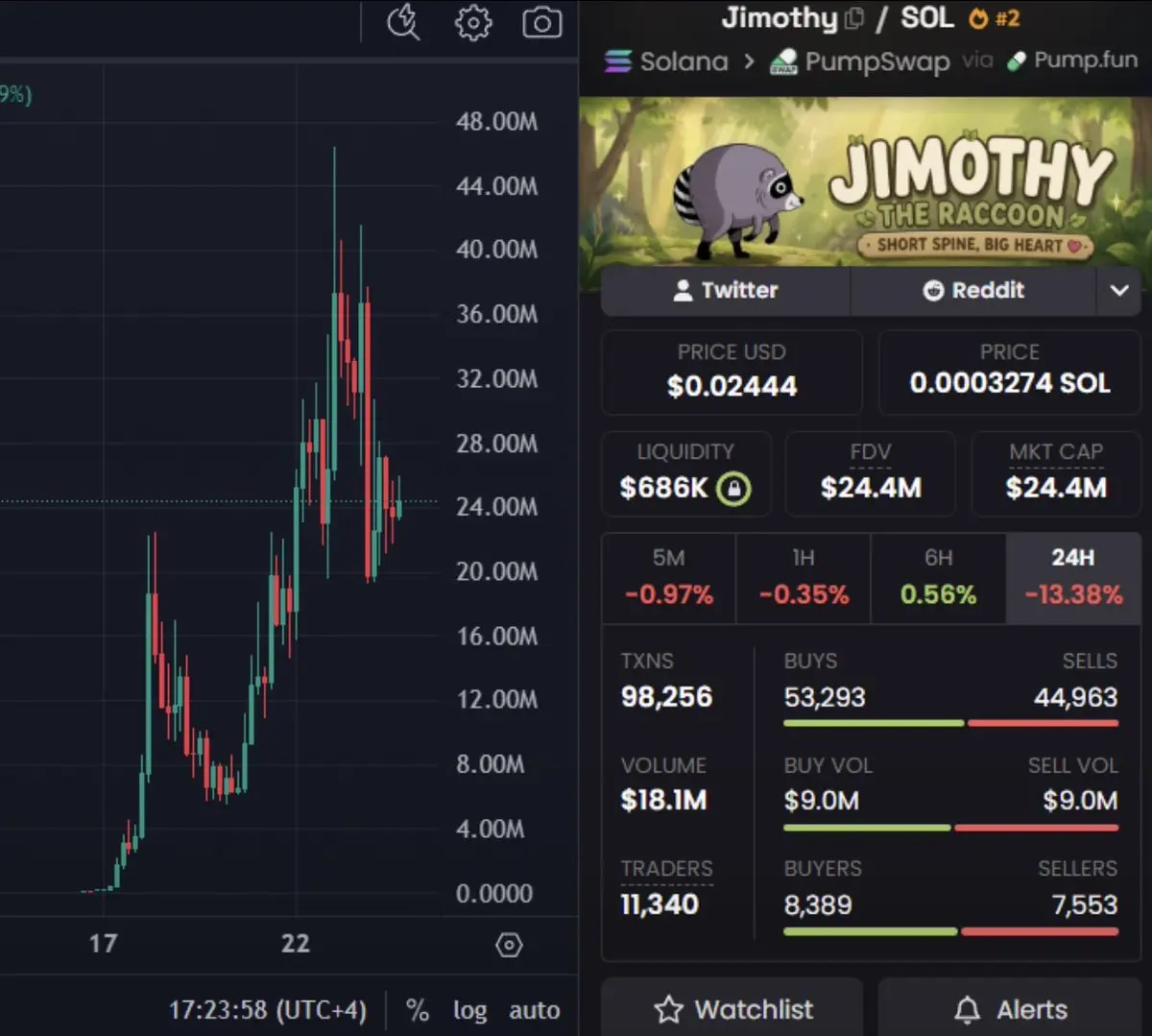This screenshot has height=1036, width=1152.
Task: Click the MKT CAP $24.4M box
Action: point(1056,474)
